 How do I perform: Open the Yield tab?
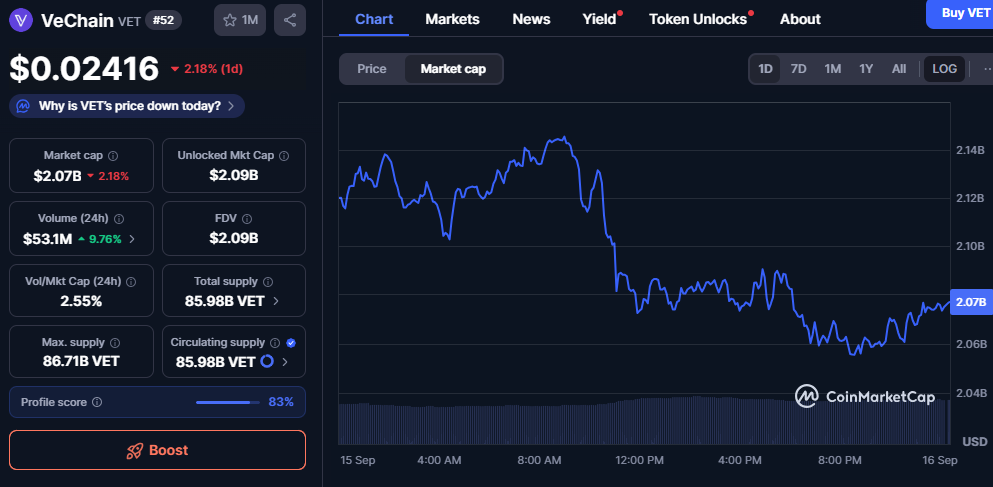pos(600,19)
